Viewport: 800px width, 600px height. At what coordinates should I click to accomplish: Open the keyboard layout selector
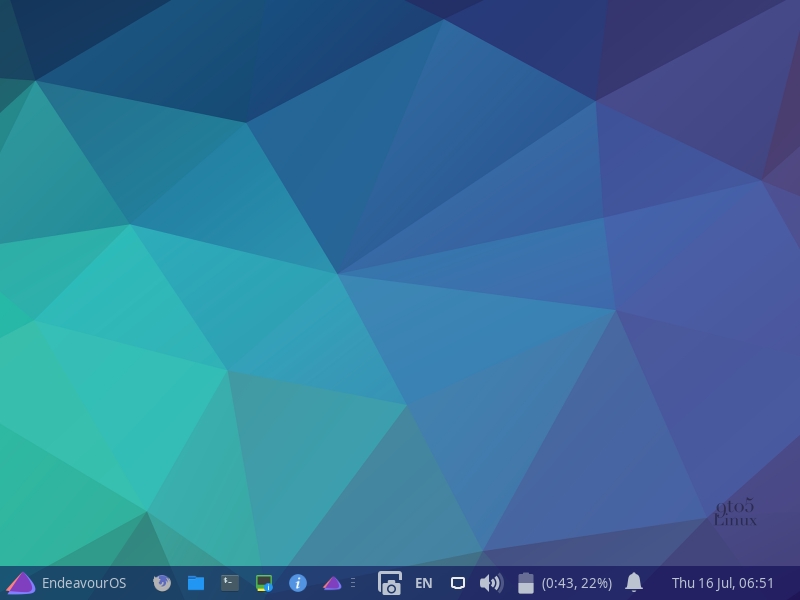(x=422, y=582)
